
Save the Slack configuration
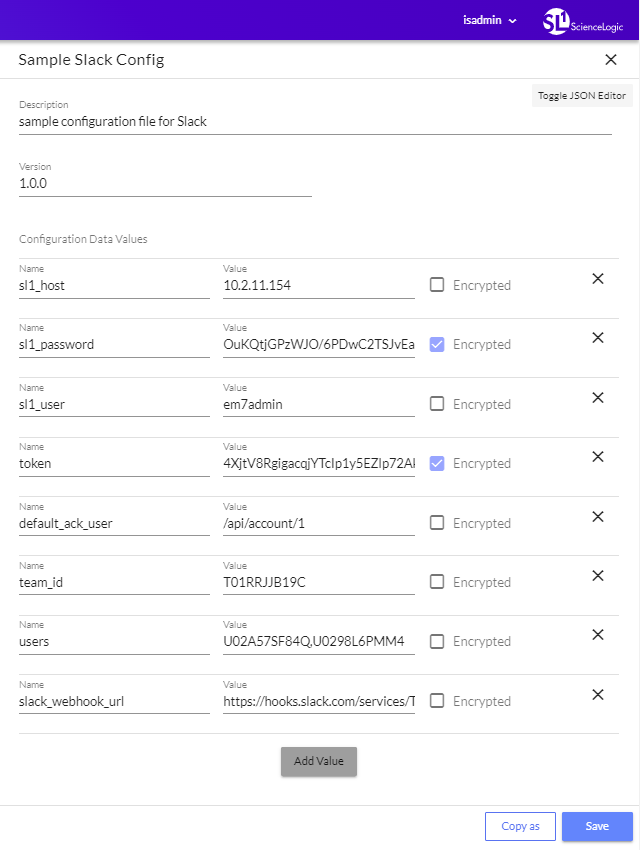[x=597, y=826]
